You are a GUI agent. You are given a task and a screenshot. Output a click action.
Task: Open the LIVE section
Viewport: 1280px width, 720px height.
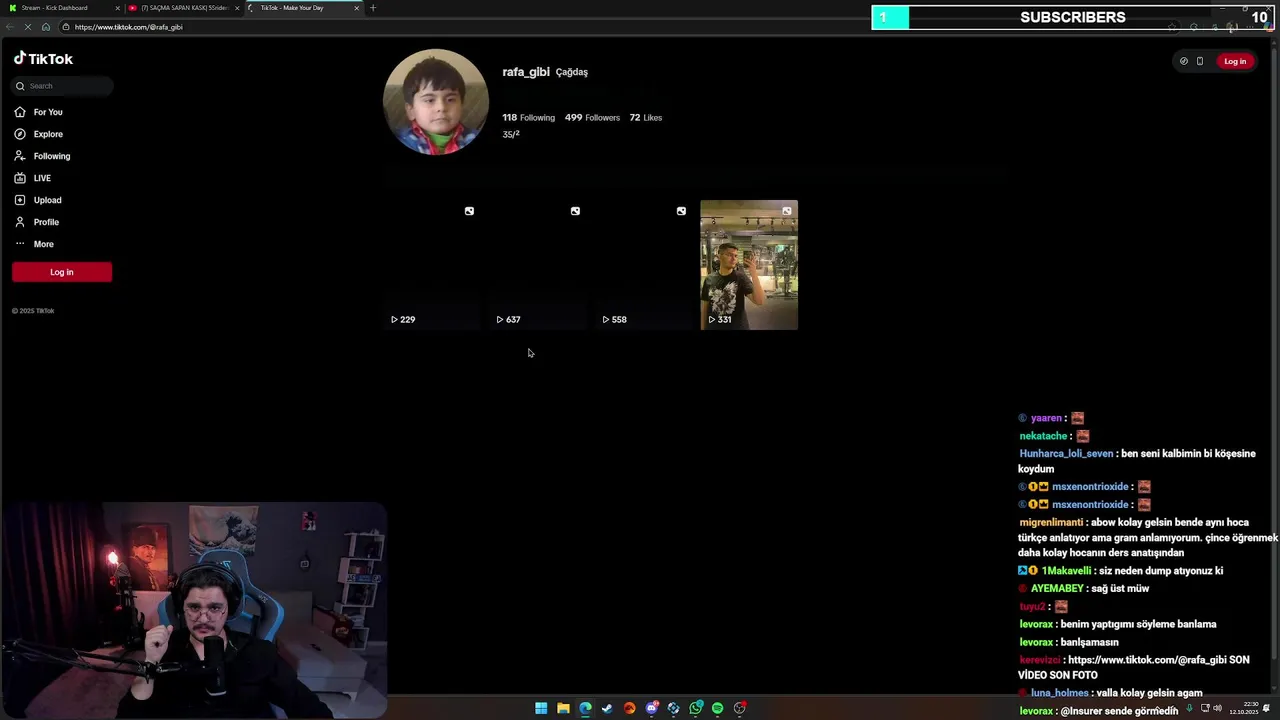(32, 178)
